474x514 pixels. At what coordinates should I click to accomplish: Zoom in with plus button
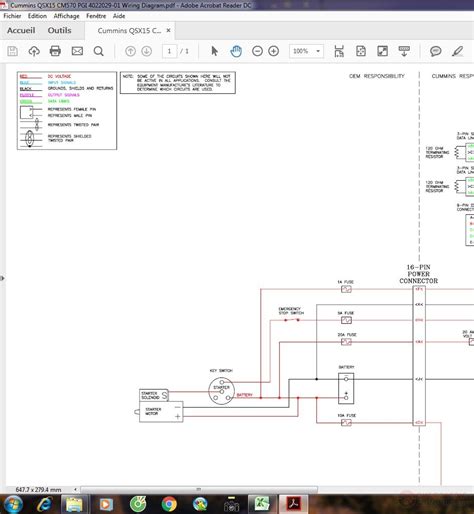tap(274, 51)
